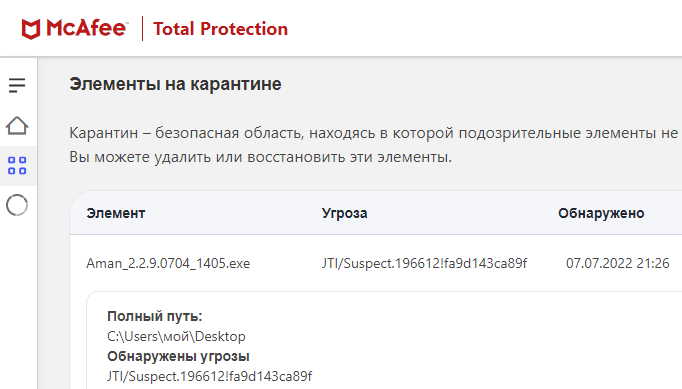The image size is (682, 389).
Task: Sort by the Элемент column header
Action: pyautogui.click(x=116, y=213)
